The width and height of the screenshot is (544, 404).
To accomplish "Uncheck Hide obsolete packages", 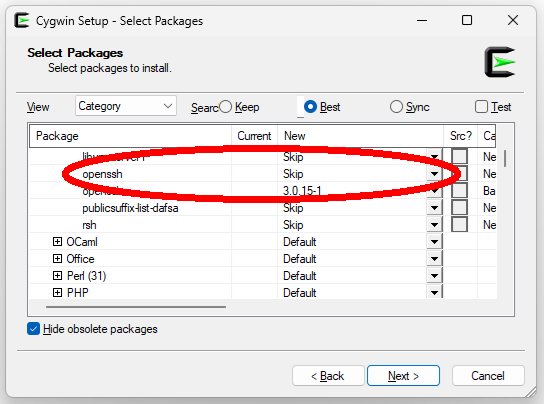I will [x=33, y=329].
